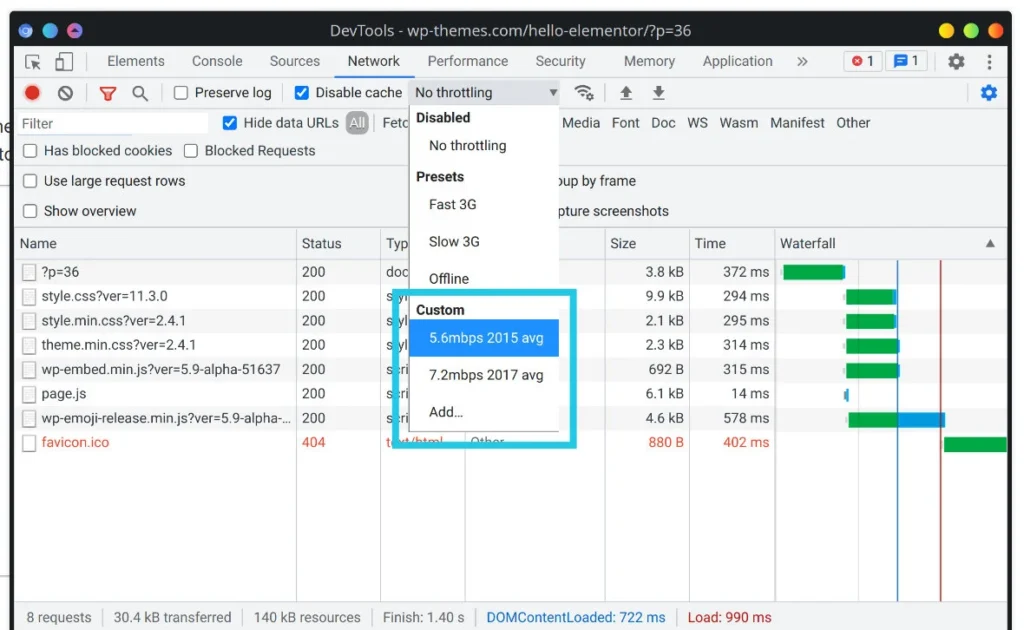
Task: Switch to the Application tab
Action: (737, 61)
